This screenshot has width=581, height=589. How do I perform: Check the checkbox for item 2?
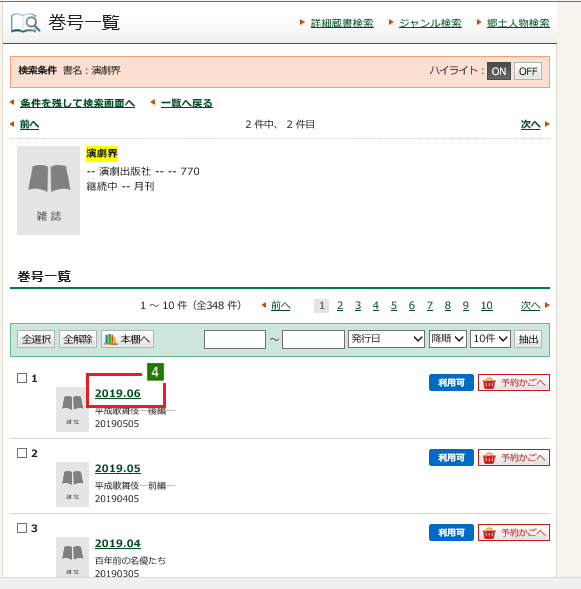pyautogui.click(x=22, y=453)
